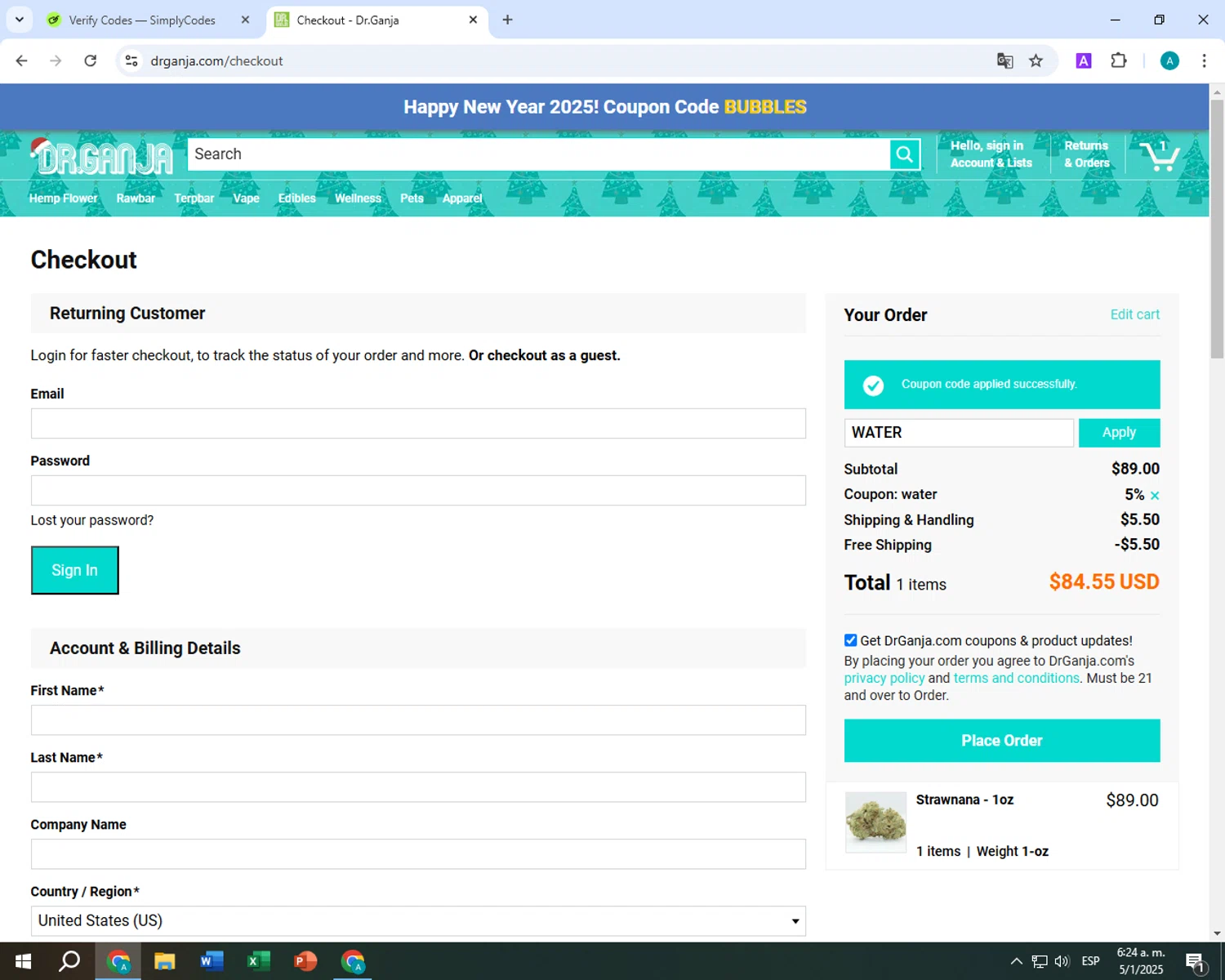Open the Vape menu
The width and height of the screenshot is (1225, 980).
click(x=246, y=198)
